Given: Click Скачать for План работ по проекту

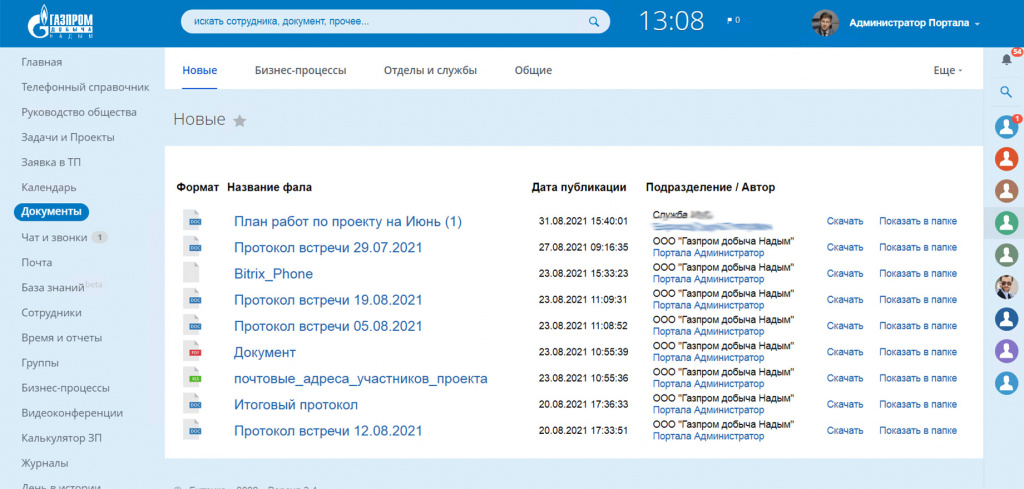Looking at the screenshot, I should point(845,221).
